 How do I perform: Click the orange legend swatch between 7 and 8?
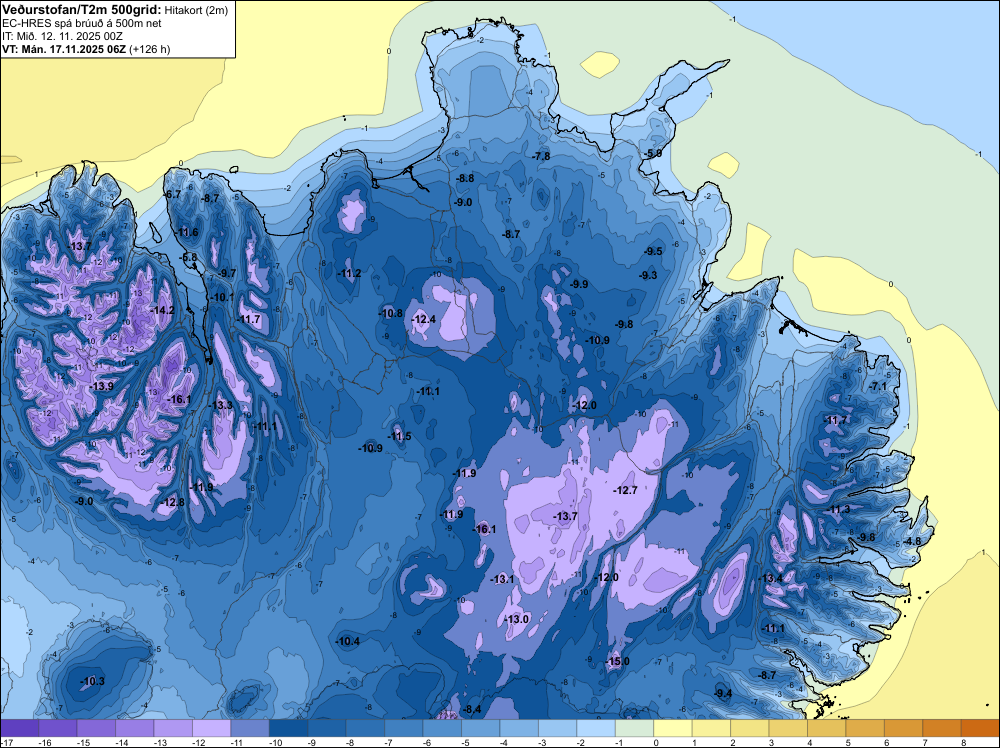[x=942, y=728]
